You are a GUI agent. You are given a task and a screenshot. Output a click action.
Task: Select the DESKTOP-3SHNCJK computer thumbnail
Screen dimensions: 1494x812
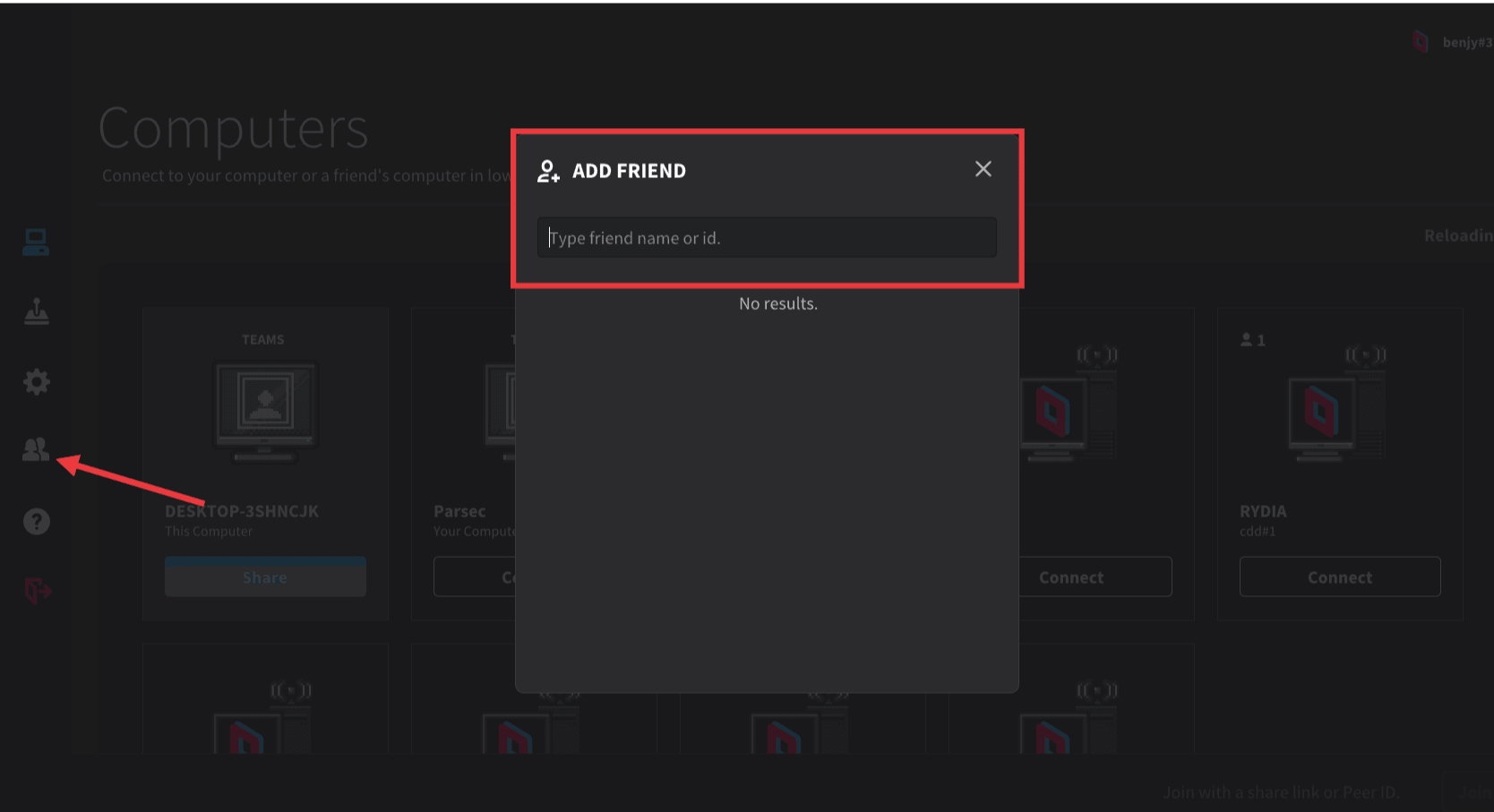[x=265, y=410]
